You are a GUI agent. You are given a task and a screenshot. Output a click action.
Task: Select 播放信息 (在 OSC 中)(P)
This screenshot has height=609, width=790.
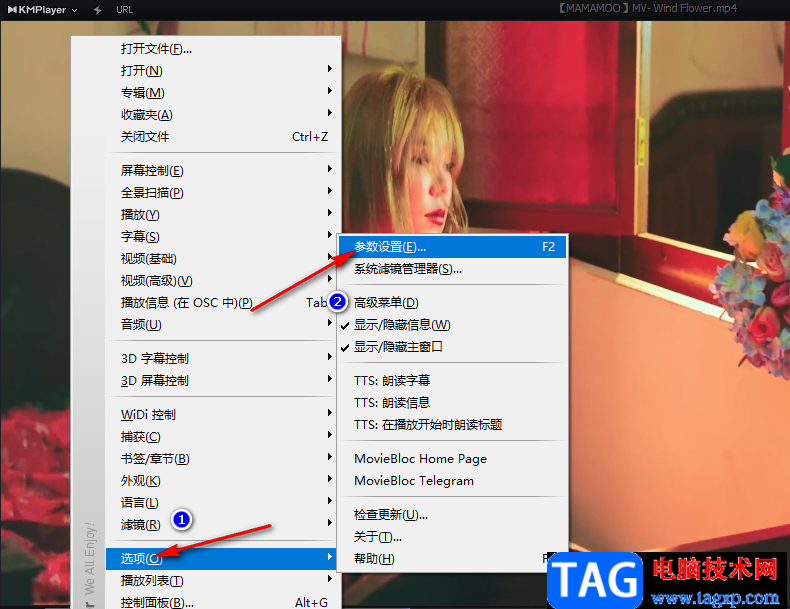click(223, 303)
